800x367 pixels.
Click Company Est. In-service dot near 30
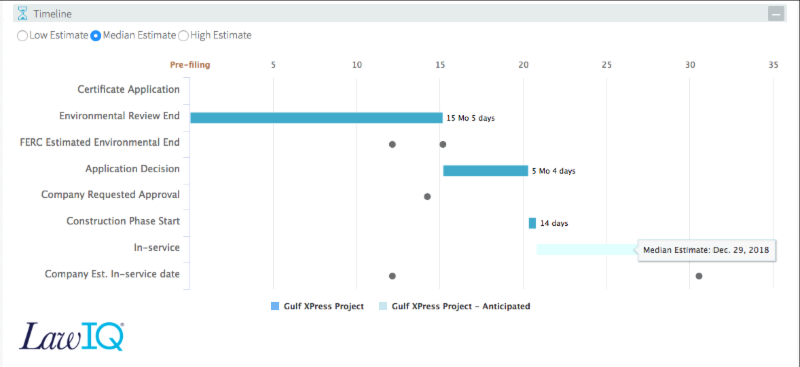coord(699,276)
